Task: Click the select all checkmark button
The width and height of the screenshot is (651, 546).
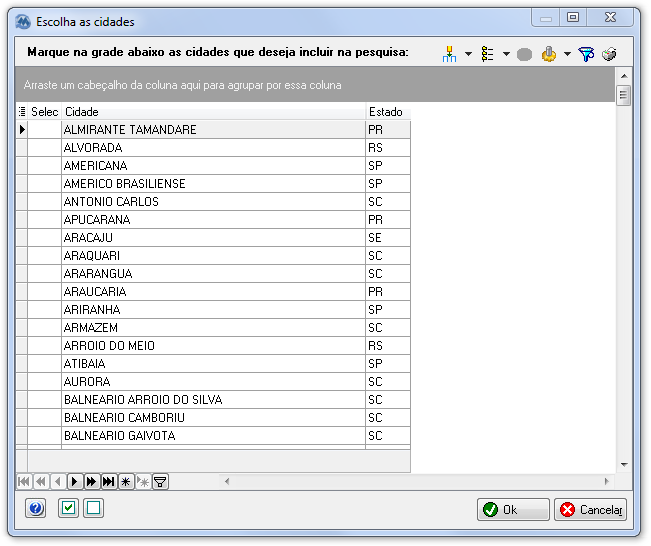Action: pos(69,508)
